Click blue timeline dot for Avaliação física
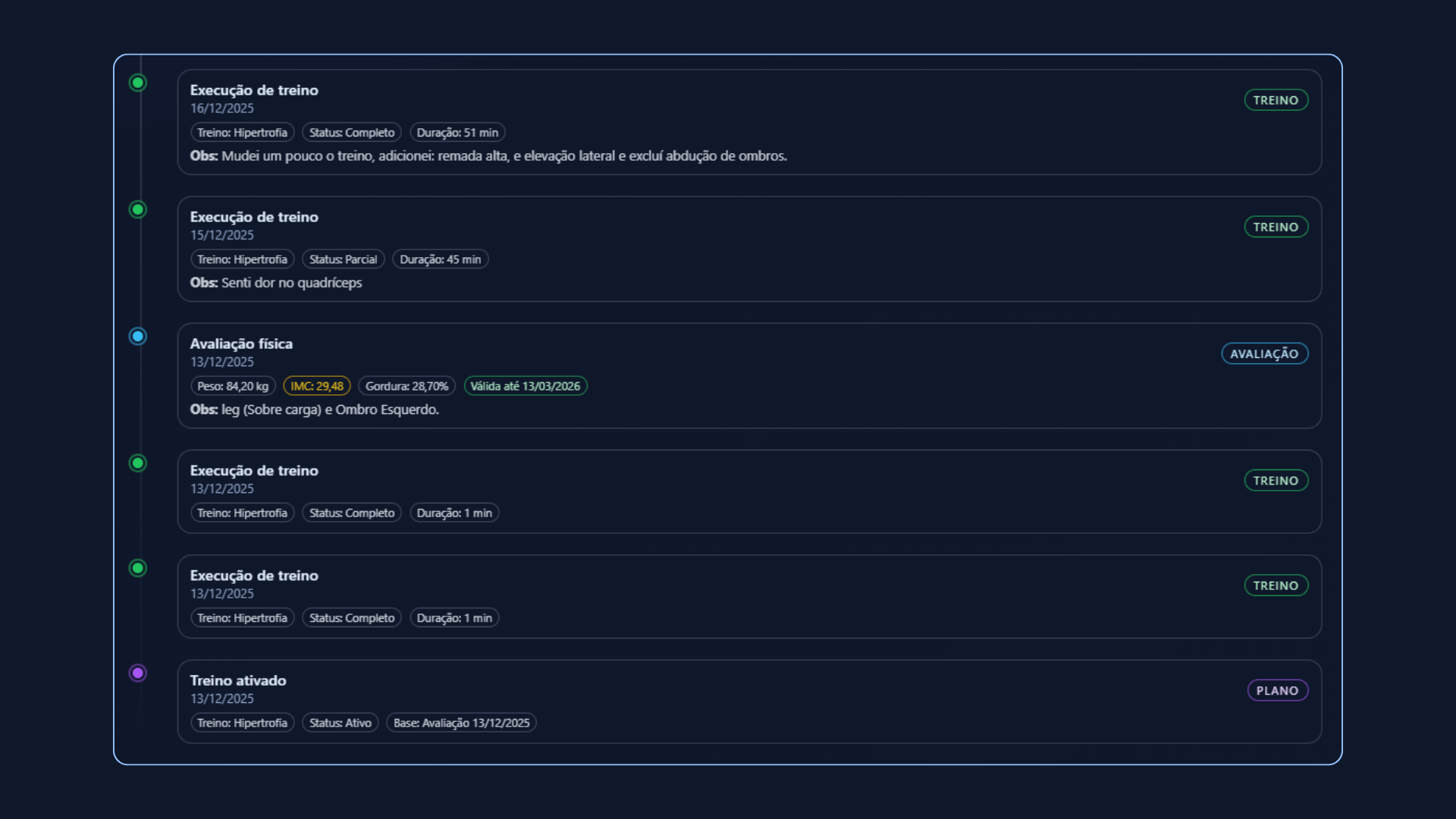This screenshot has height=819, width=1456. [137, 336]
